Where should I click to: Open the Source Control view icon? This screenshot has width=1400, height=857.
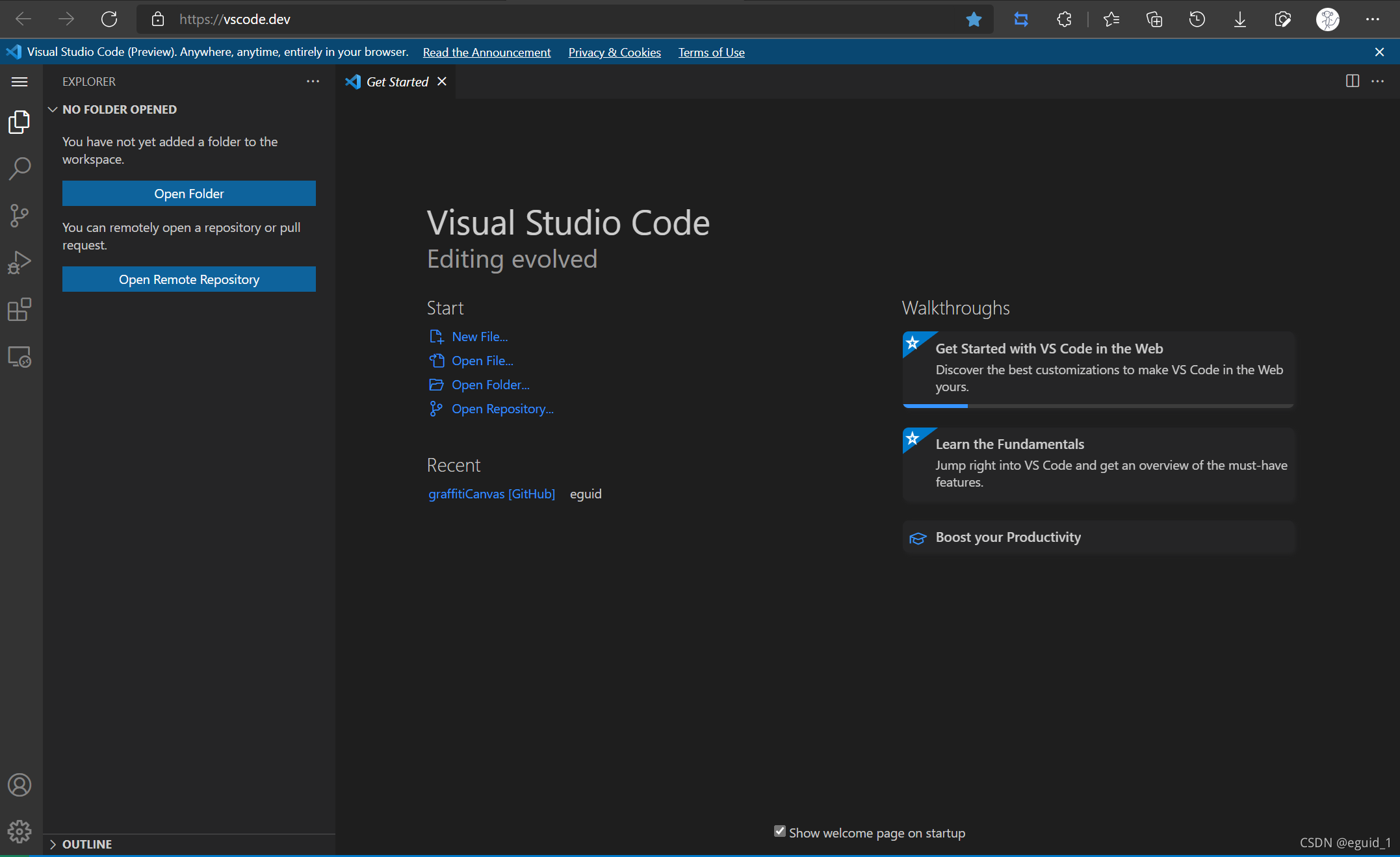tap(19, 216)
